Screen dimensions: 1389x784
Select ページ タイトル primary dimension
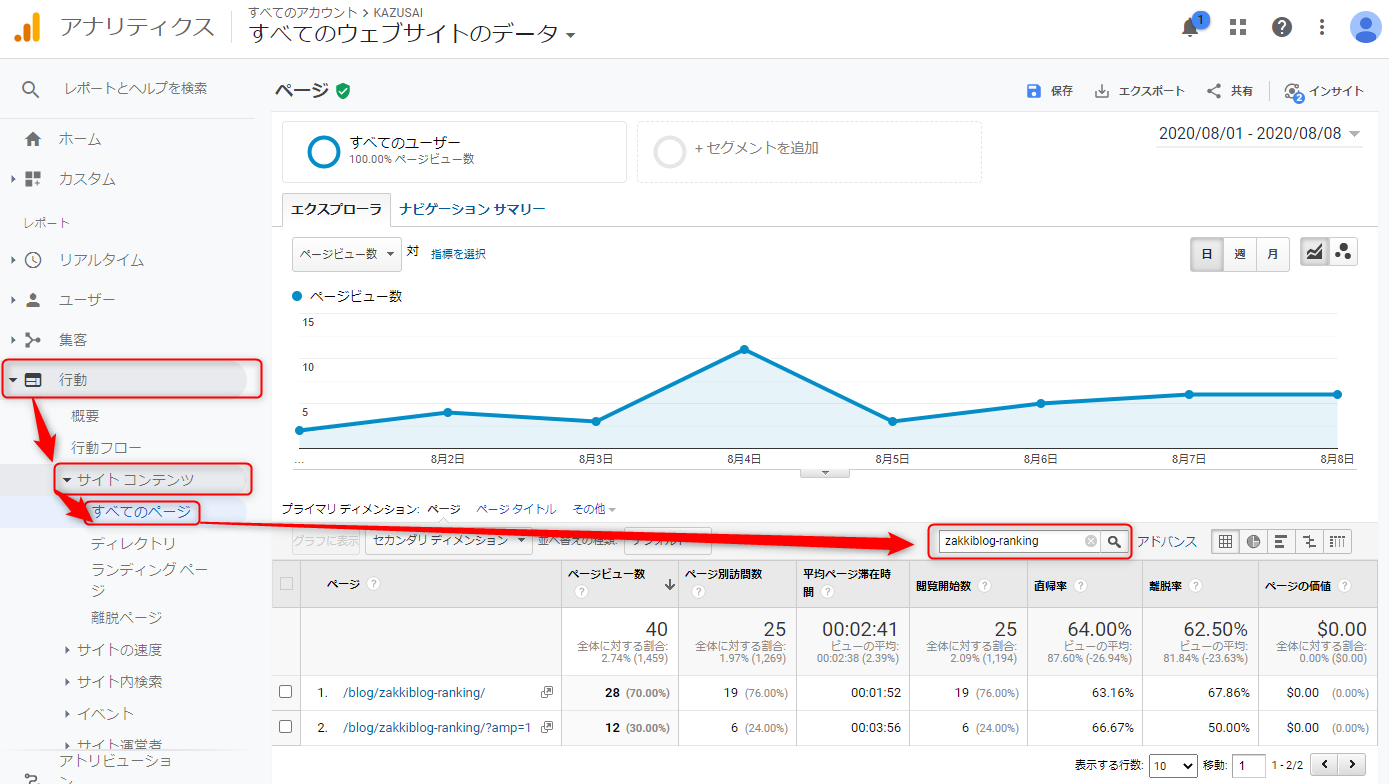coord(516,509)
